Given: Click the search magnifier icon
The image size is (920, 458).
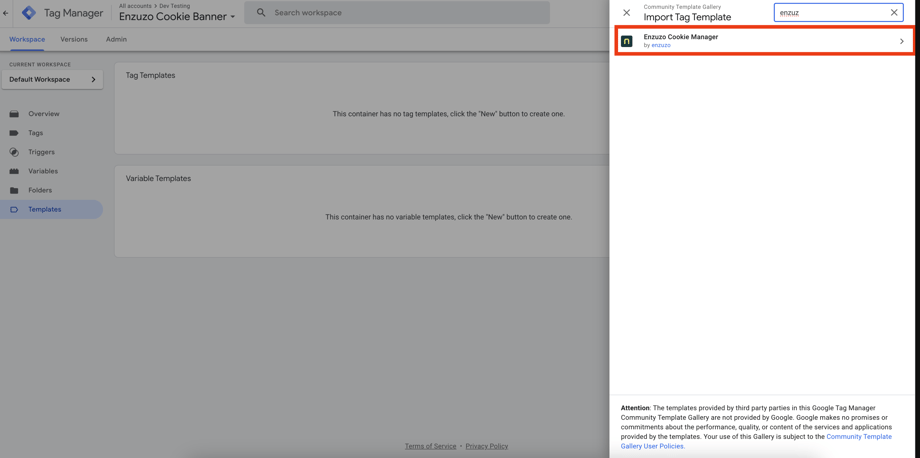Looking at the screenshot, I should (261, 12).
